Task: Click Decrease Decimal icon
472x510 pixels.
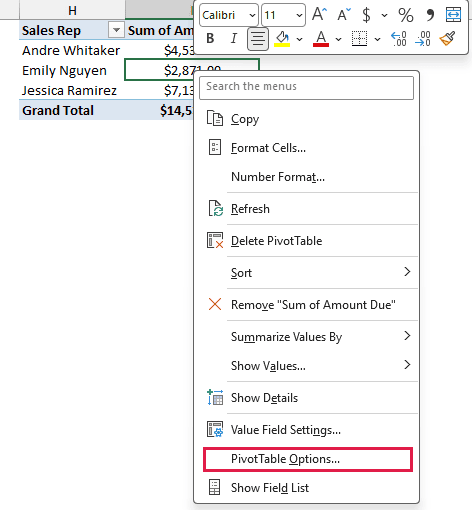Action: 423,39
